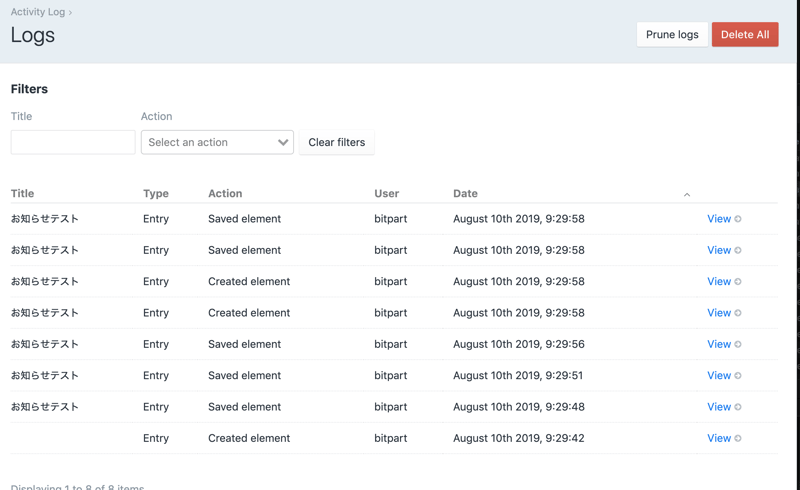Image resolution: width=800 pixels, height=490 pixels.
Task: Click the breadcrumb chevron after Activity Log
Action: coord(70,13)
